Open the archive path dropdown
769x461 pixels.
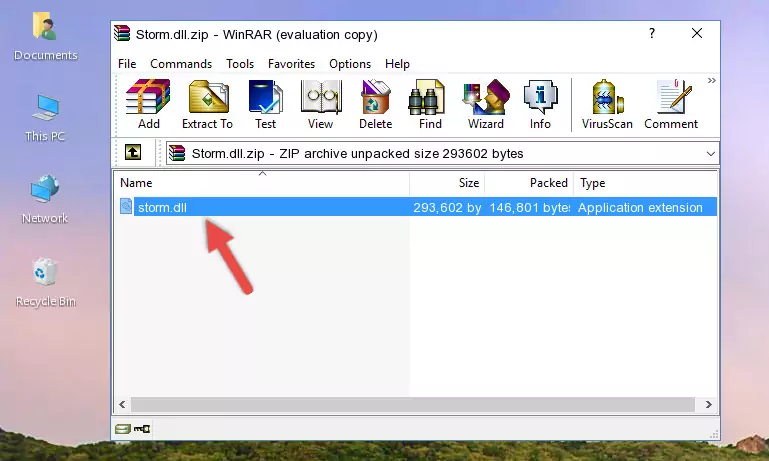coord(711,154)
